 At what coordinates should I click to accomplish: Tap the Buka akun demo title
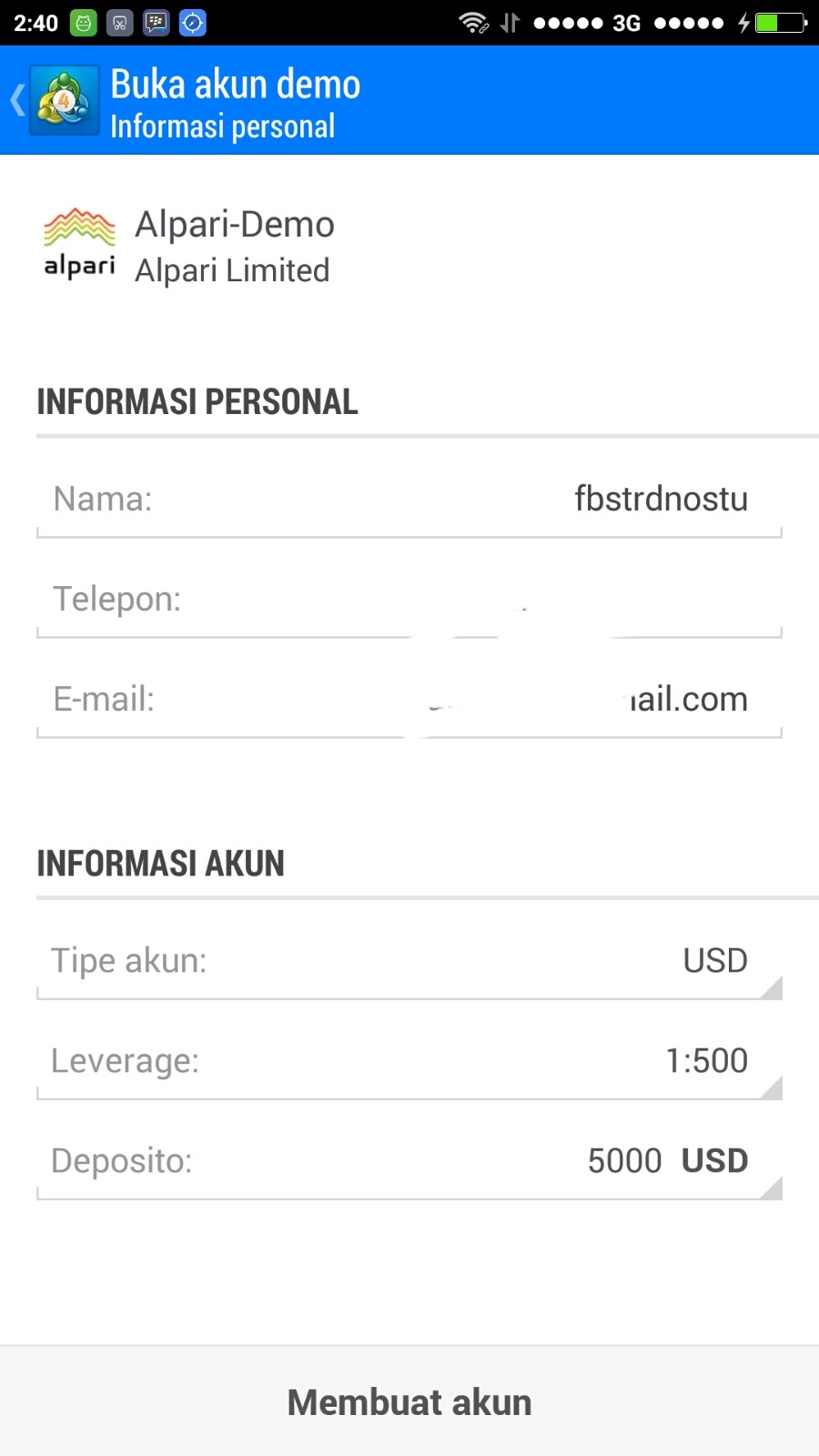point(235,85)
